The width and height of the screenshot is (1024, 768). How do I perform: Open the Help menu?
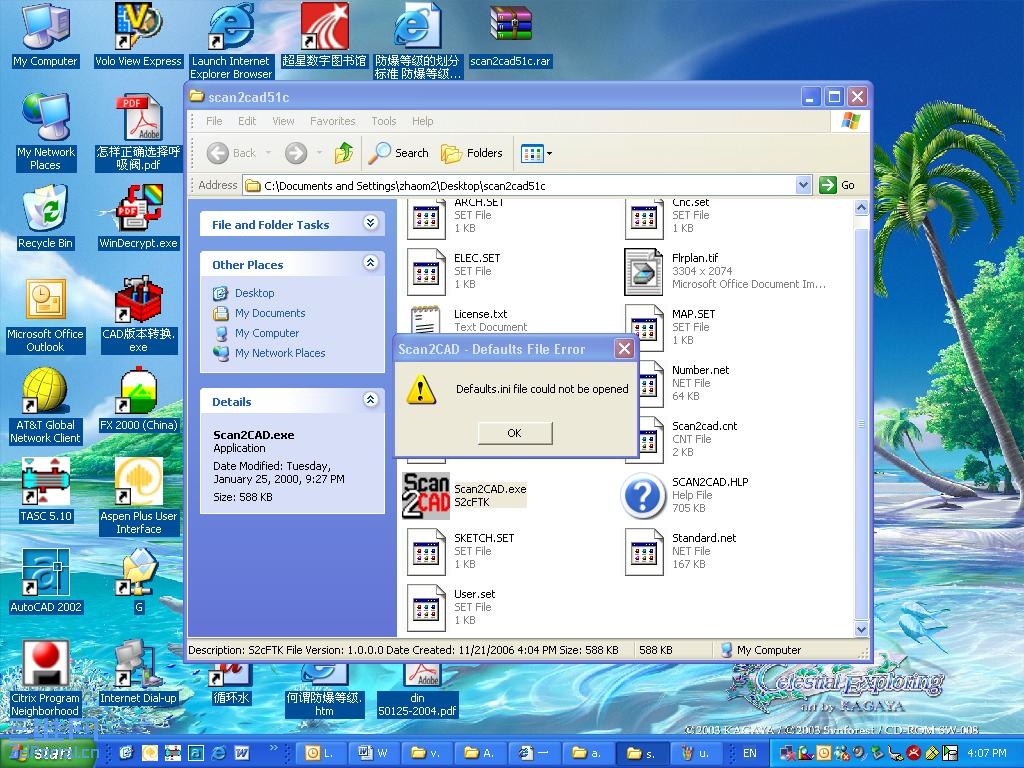click(423, 121)
